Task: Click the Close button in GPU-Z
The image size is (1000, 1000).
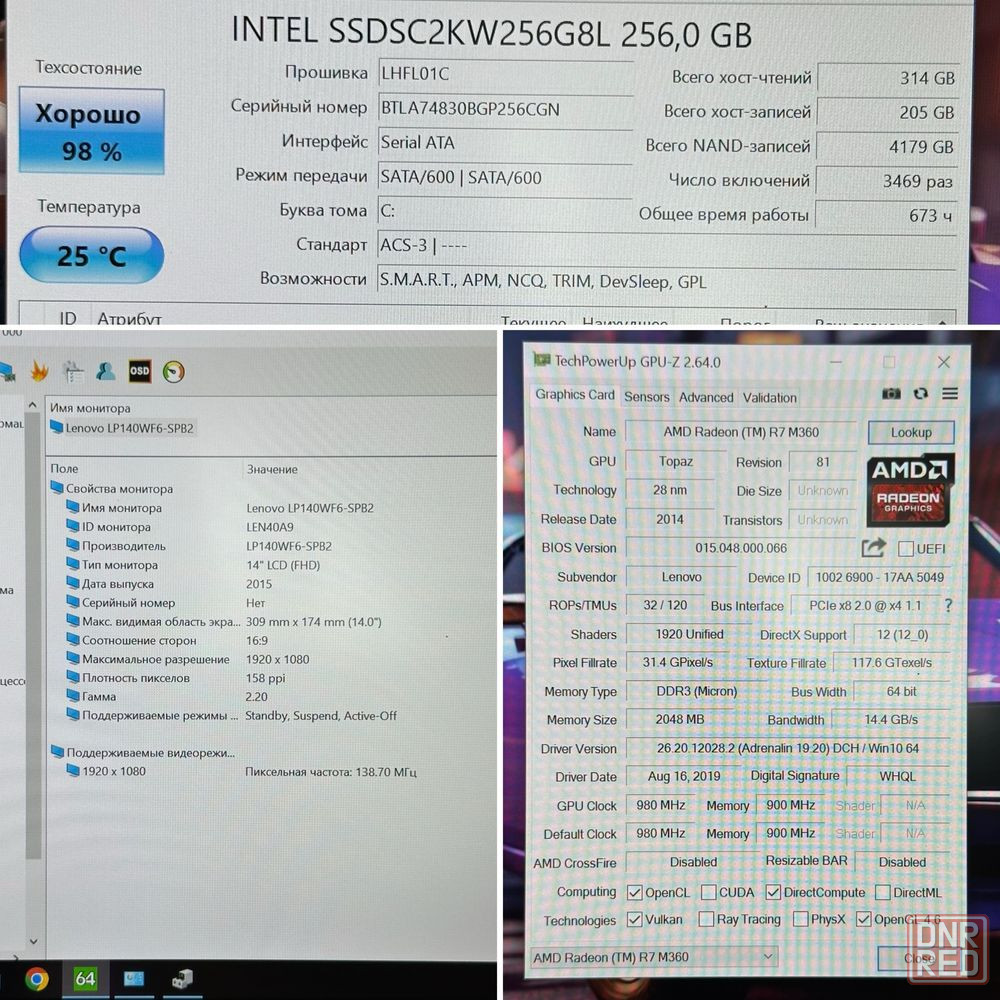Action: [919, 957]
